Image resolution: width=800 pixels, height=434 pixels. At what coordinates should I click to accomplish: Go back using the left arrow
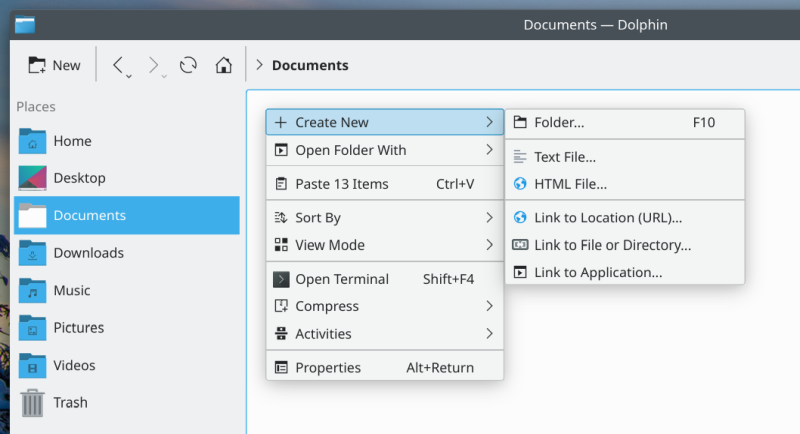pos(118,65)
